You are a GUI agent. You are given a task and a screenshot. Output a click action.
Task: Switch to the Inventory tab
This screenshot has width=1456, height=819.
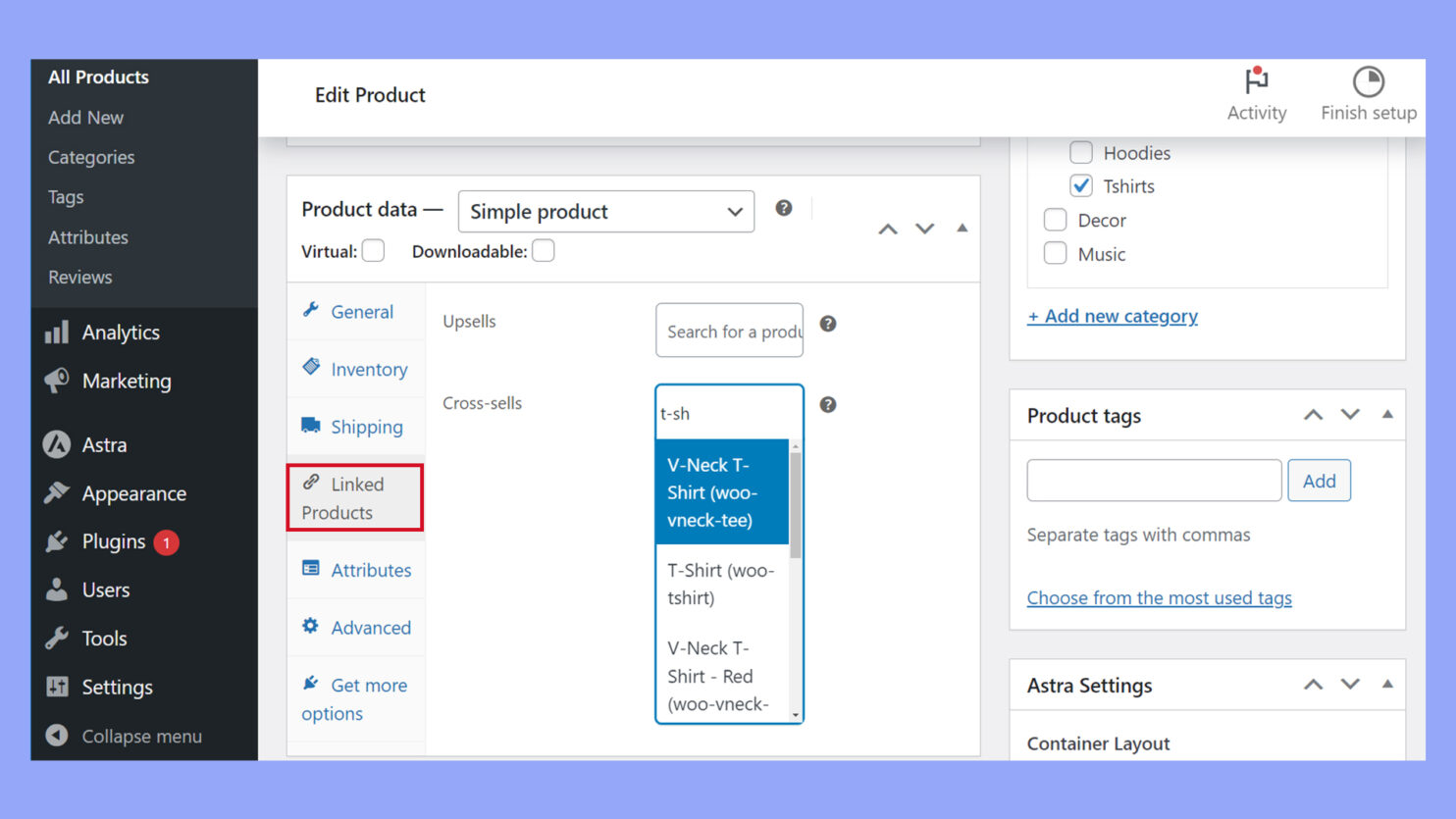point(368,369)
